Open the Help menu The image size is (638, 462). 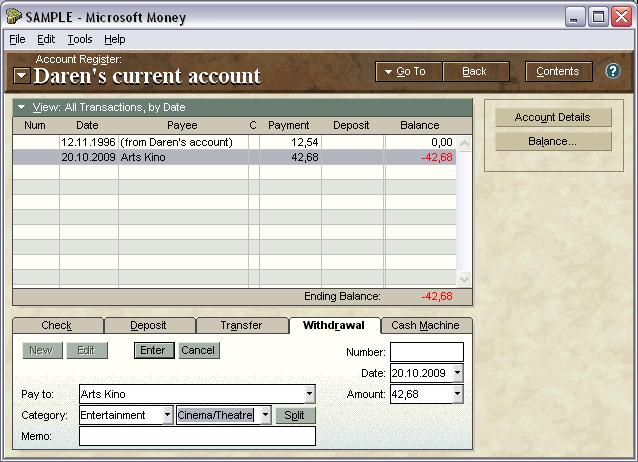point(115,39)
